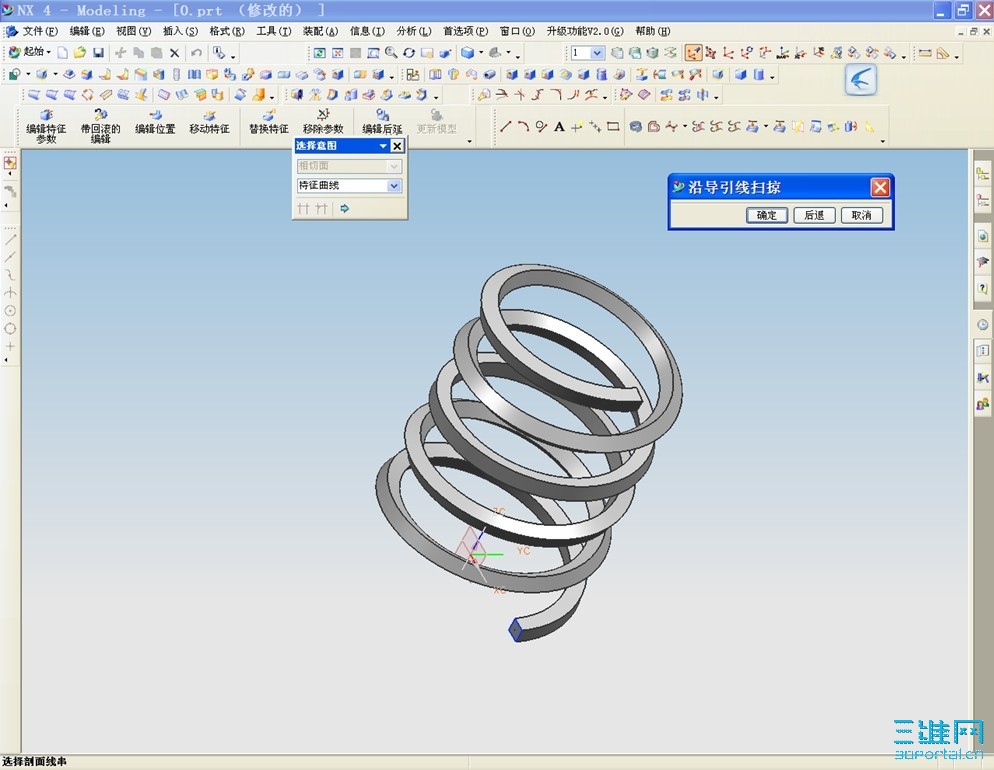This screenshot has width=994, height=770.
Task: Open 窗口(O) menu
Action: [x=517, y=31]
